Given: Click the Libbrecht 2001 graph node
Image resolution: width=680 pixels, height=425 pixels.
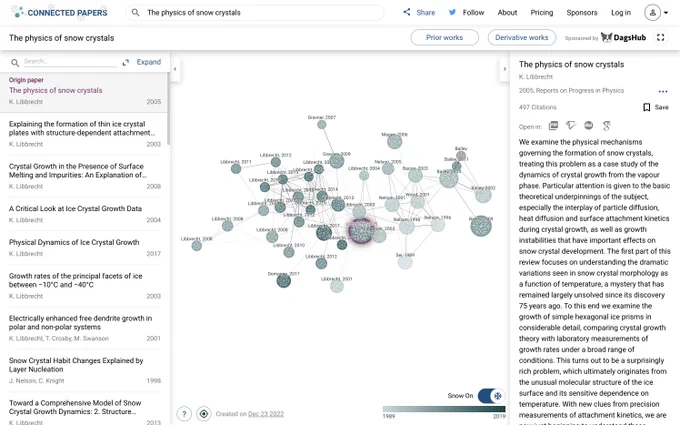Looking at the screenshot, I should 337,286.
